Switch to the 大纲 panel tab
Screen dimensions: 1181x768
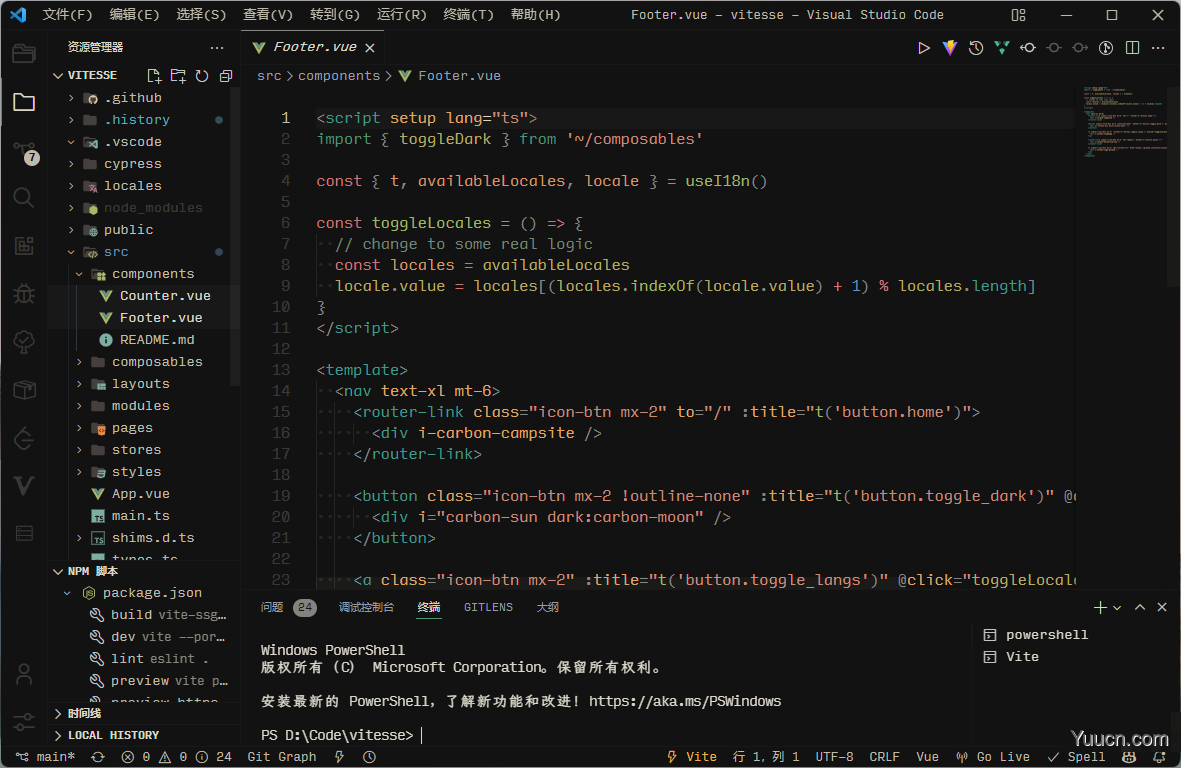pos(548,607)
